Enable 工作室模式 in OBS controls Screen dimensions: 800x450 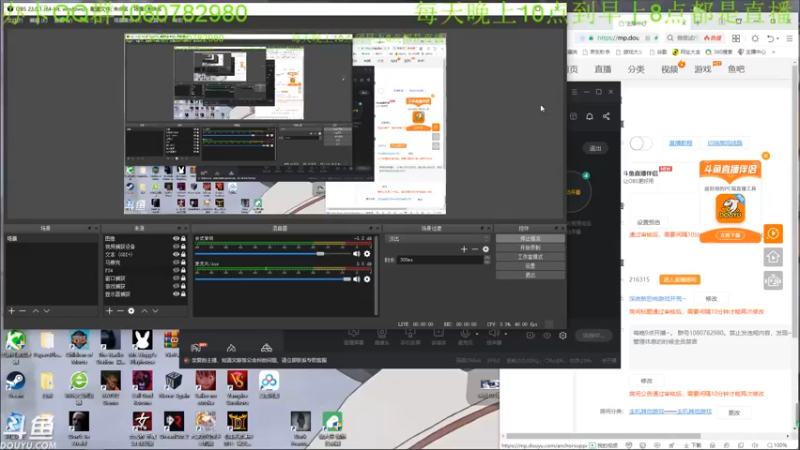[x=530, y=257]
